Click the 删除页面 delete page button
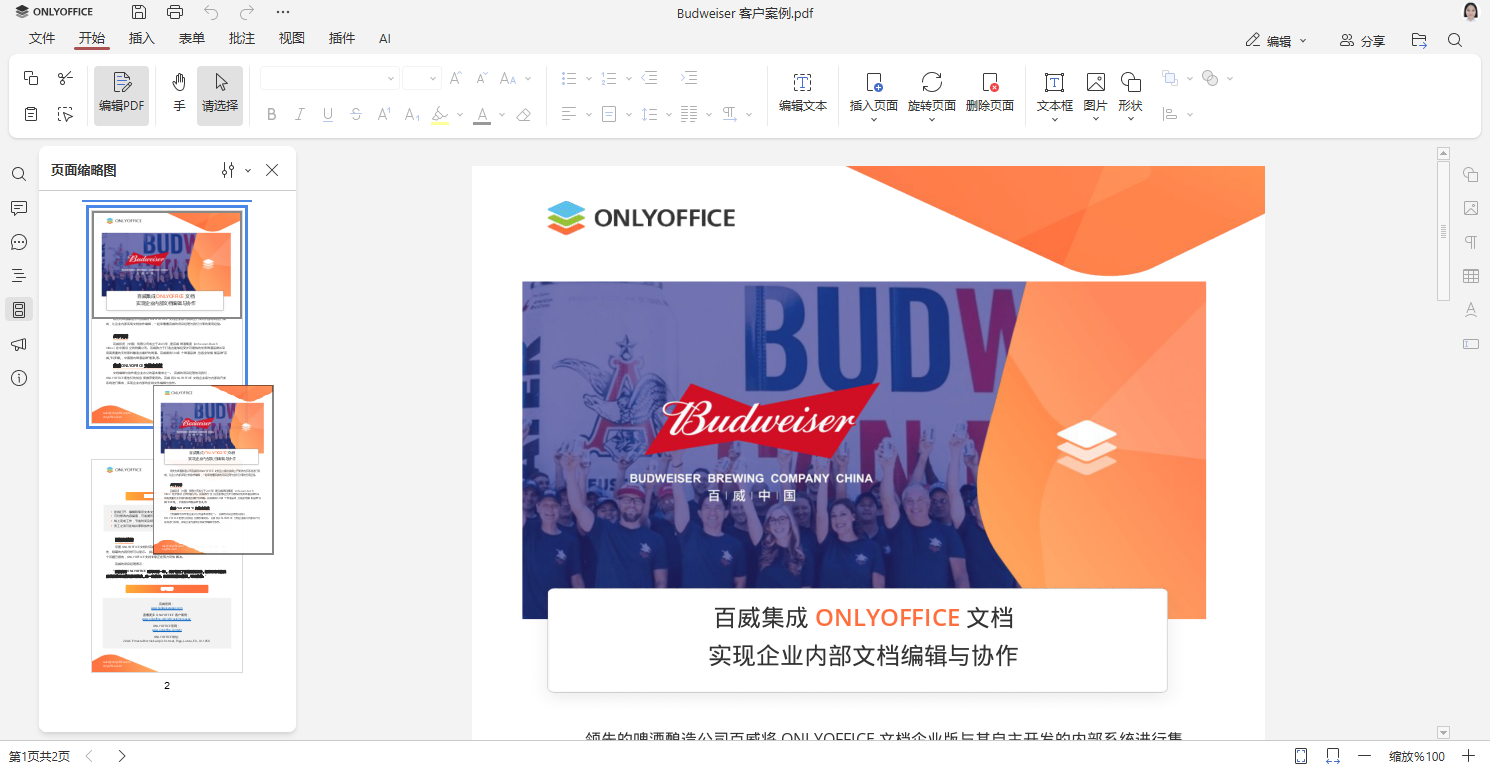Image resolution: width=1490 pixels, height=770 pixels. (x=990, y=93)
